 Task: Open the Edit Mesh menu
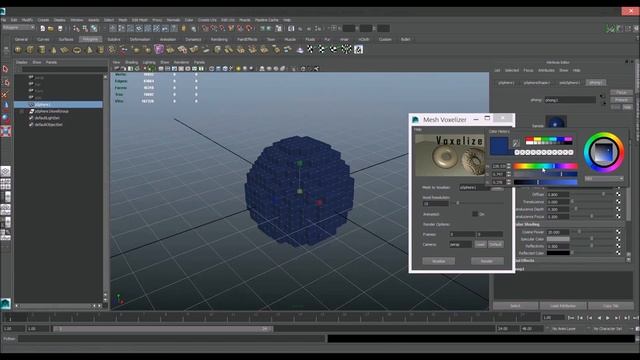coord(140,20)
